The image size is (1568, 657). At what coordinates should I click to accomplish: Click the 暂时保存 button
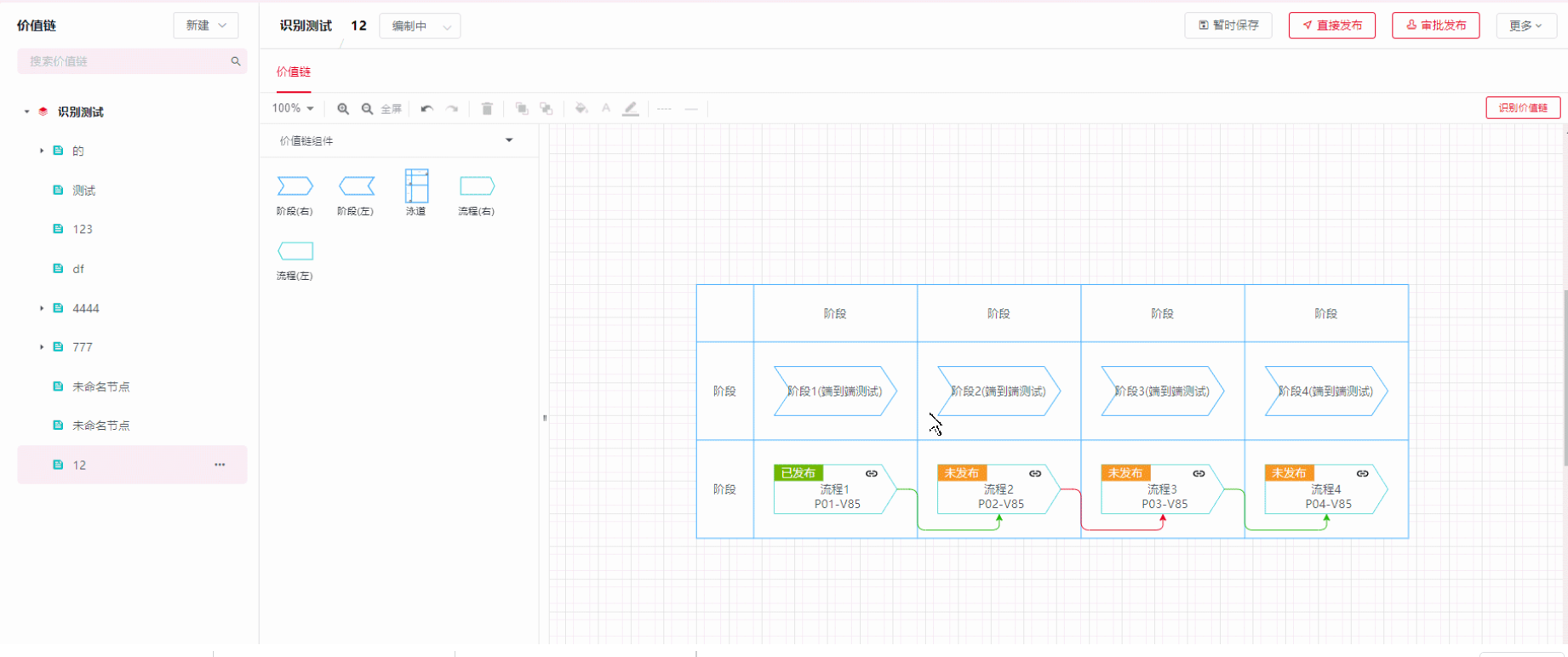(x=1228, y=26)
